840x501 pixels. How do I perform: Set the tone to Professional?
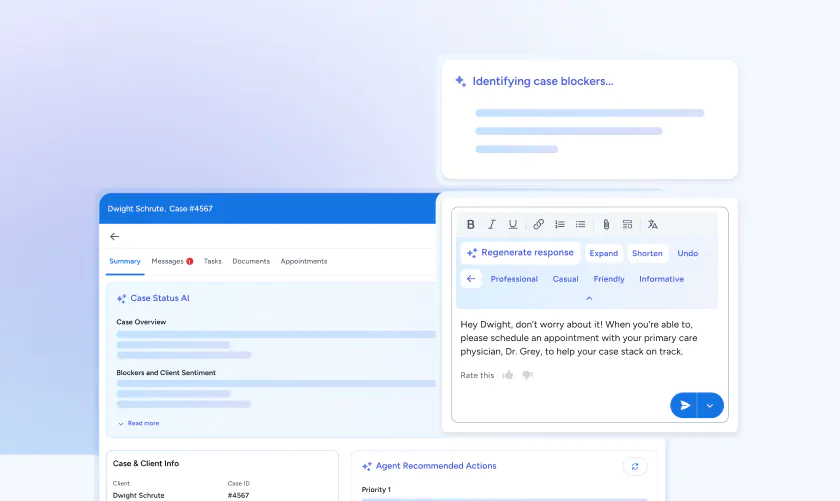pyautogui.click(x=514, y=279)
